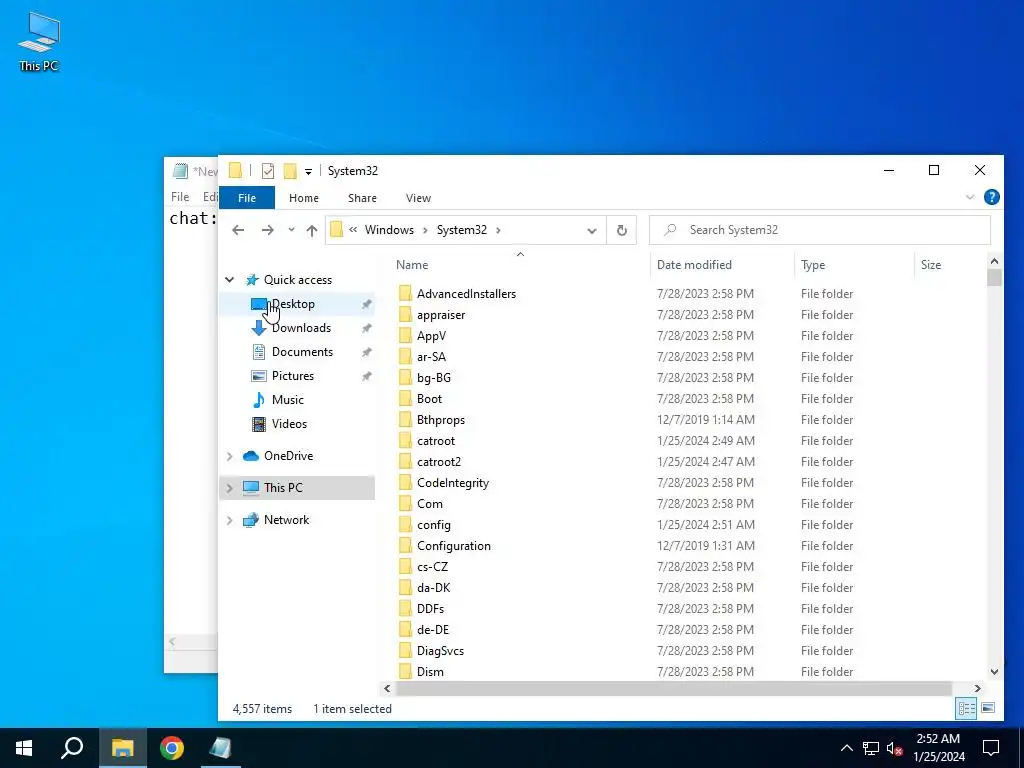Select the cs-CZ folder
1024x768 pixels.
tap(432, 567)
